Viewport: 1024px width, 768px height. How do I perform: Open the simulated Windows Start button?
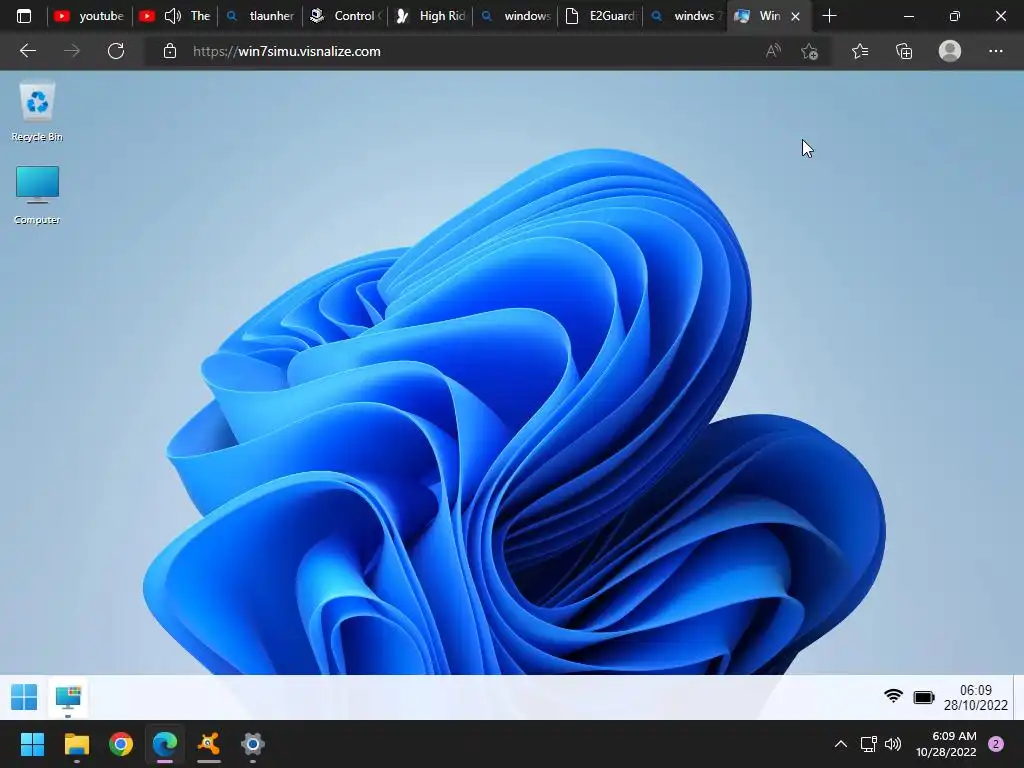pyautogui.click(x=24, y=697)
